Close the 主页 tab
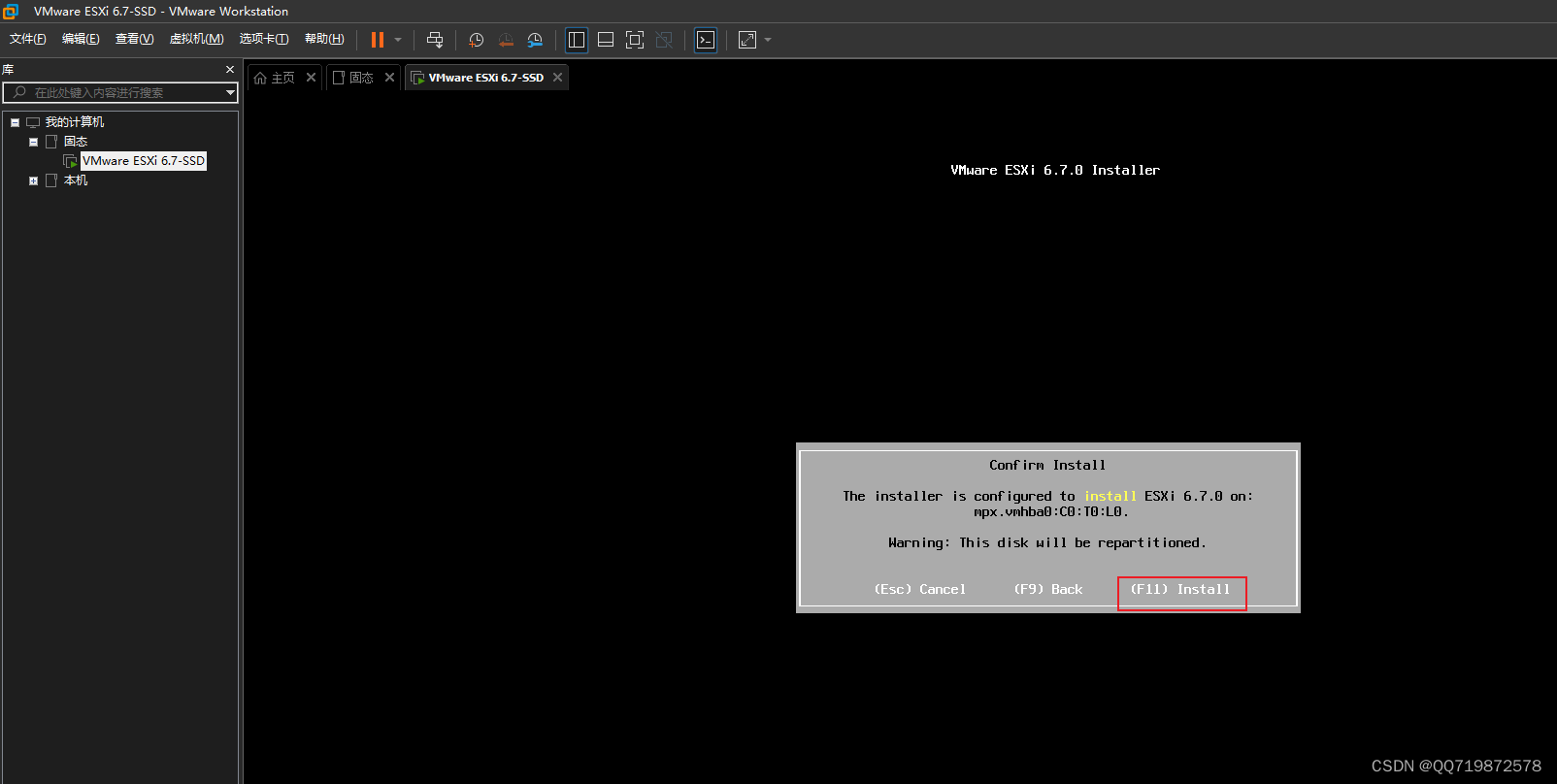 click(x=311, y=78)
